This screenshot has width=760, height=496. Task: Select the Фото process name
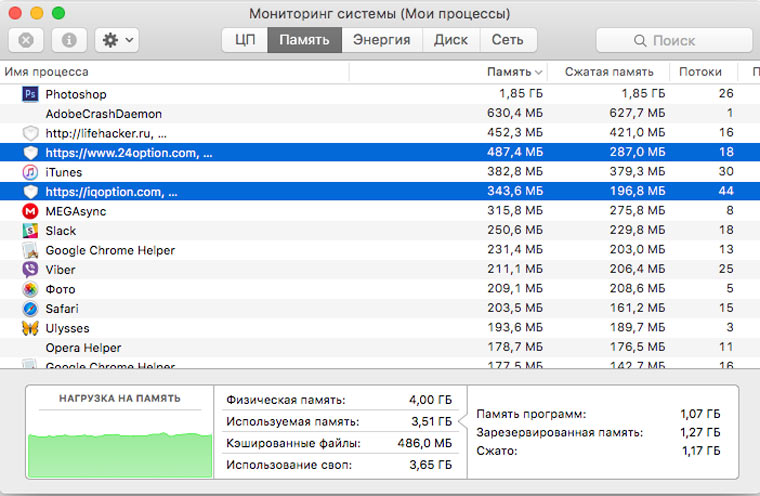(60, 289)
